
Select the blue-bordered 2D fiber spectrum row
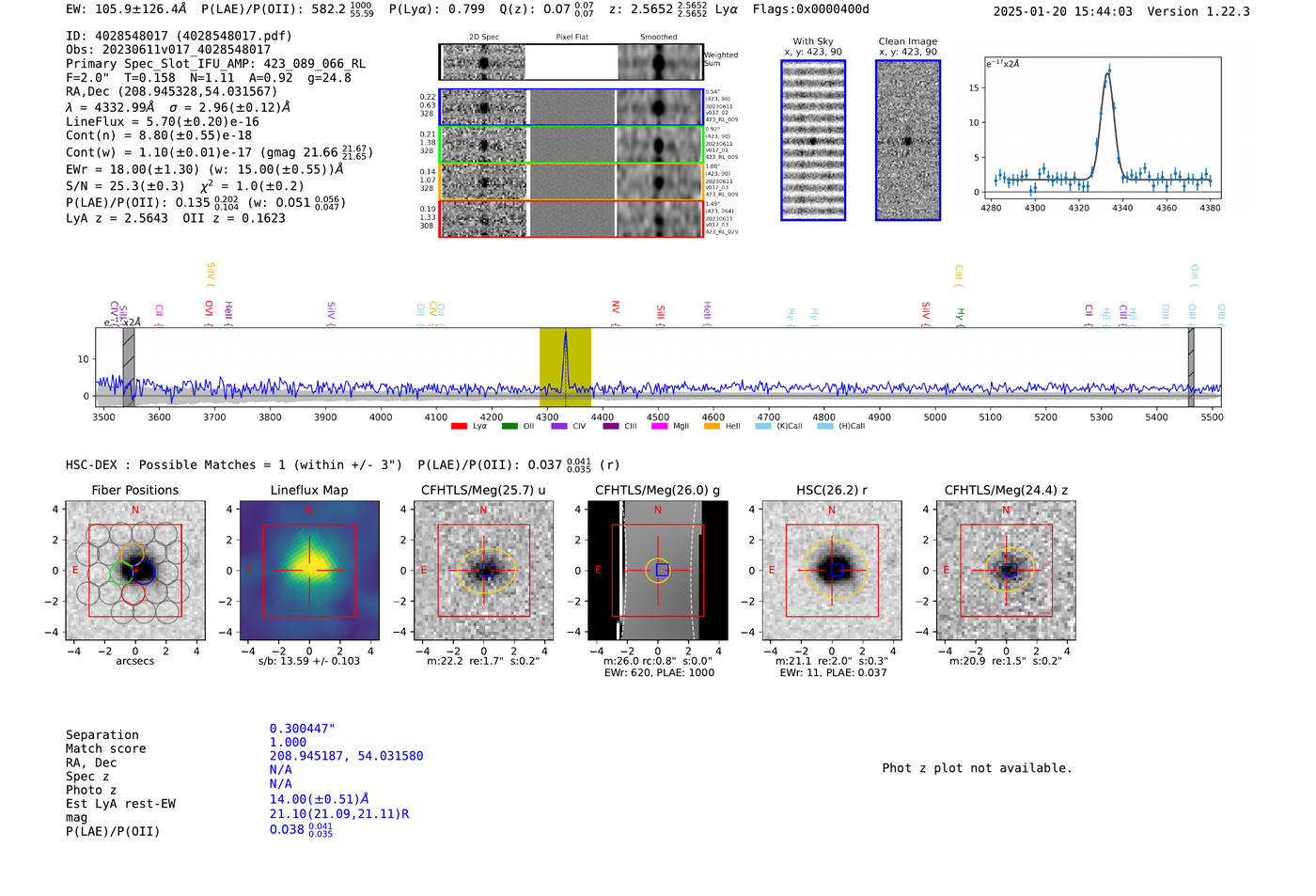pyautogui.click(x=572, y=107)
